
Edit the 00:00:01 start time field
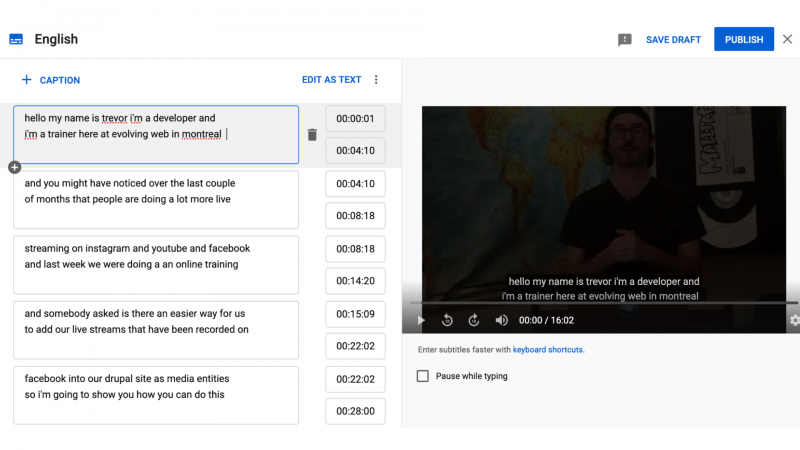point(356,118)
